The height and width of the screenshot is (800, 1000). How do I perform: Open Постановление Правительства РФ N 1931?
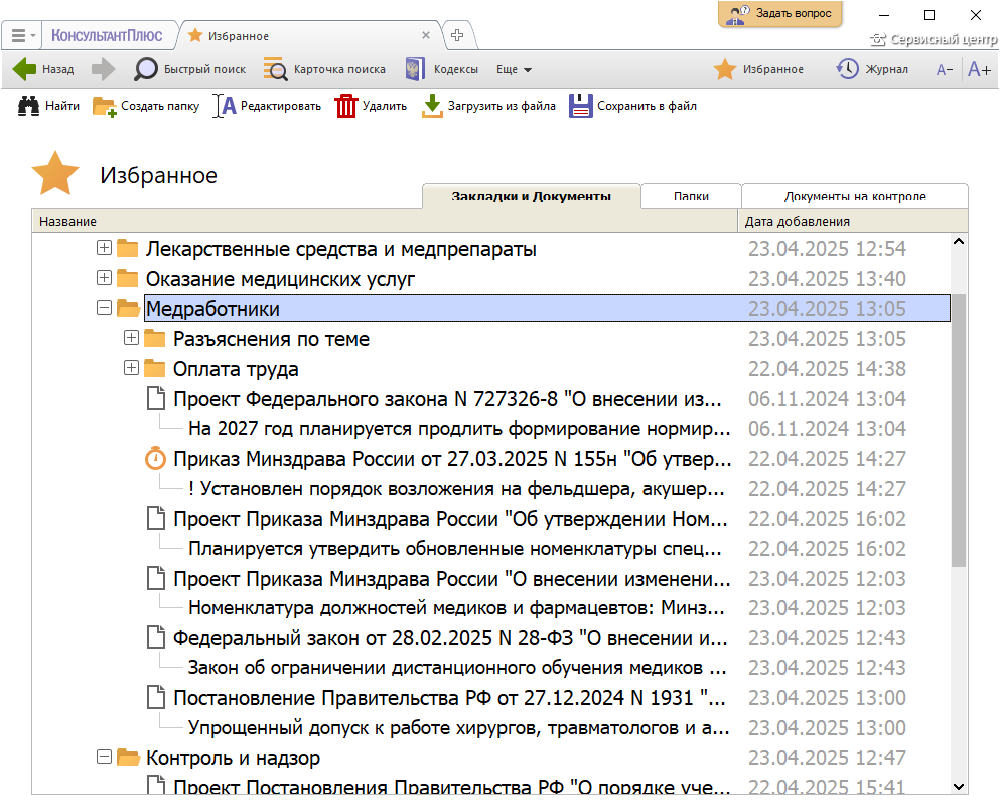[449, 698]
